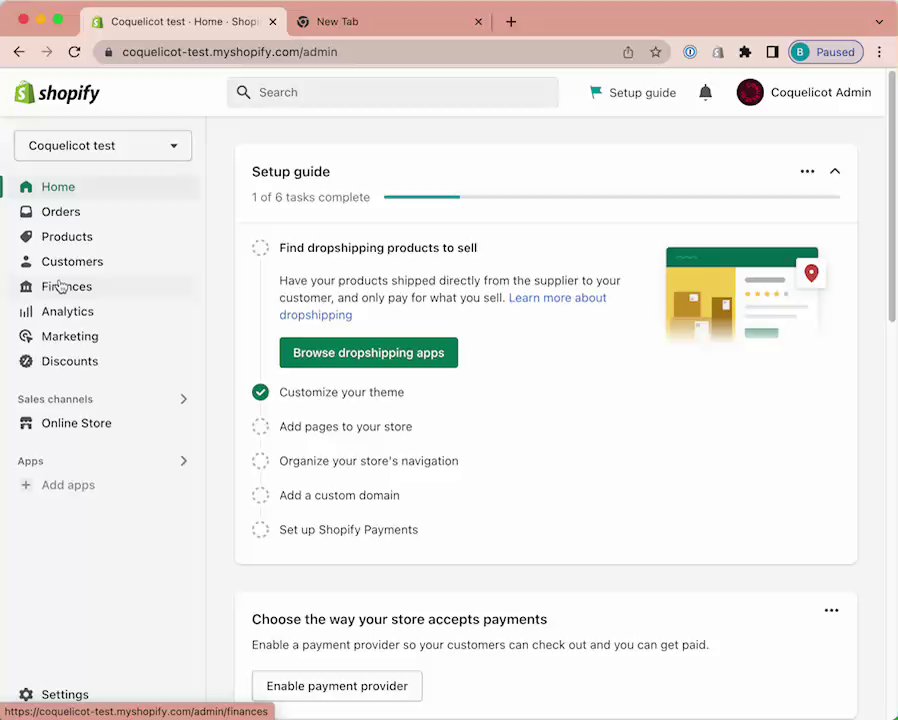
Task: Collapse the Setup guide card
Action: click(835, 171)
